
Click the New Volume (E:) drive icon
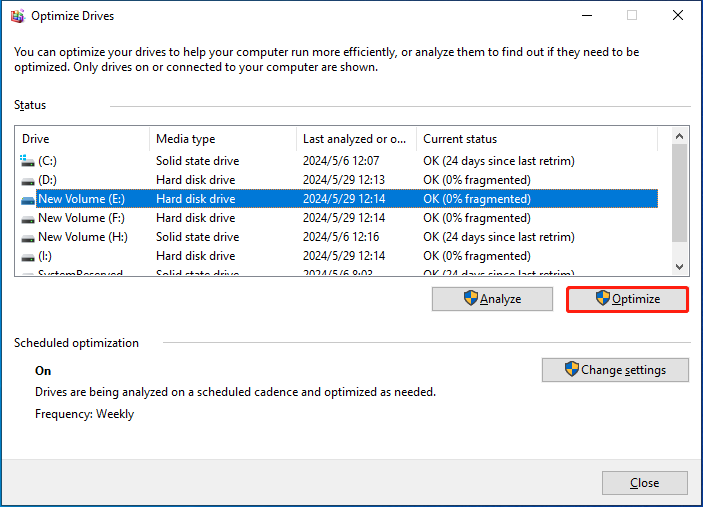click(28, 200)
